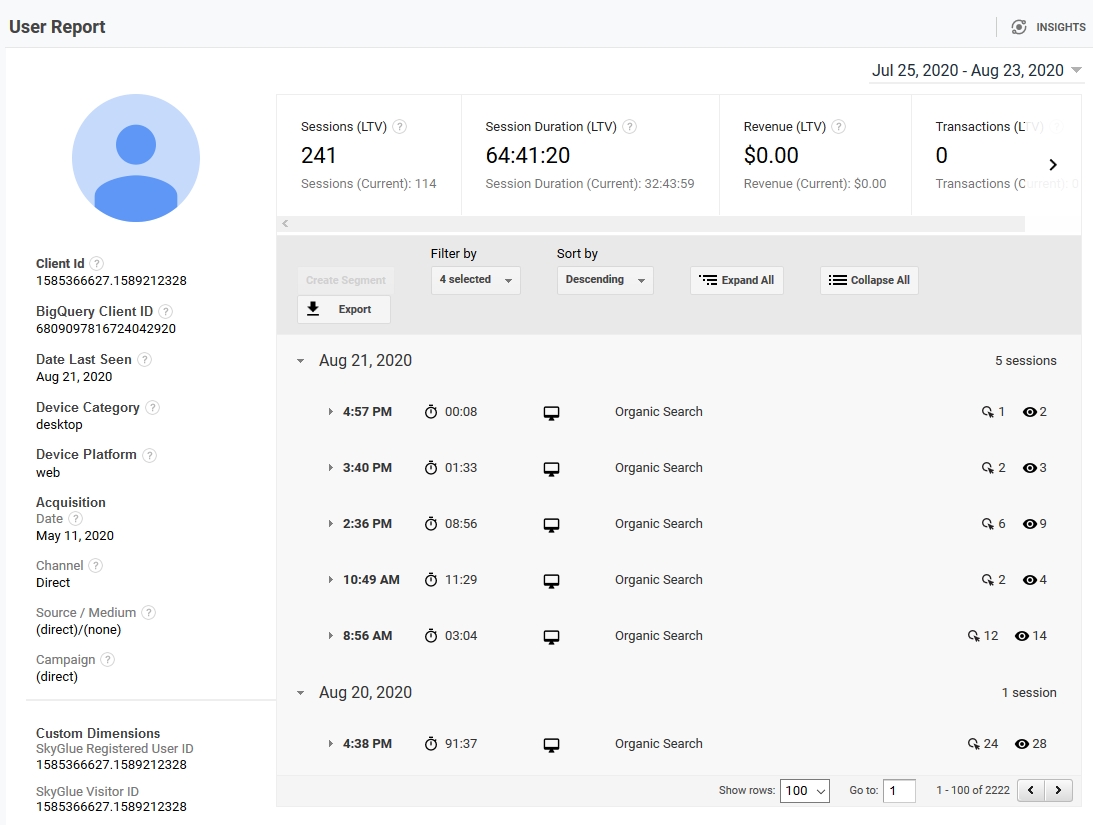Click the stopwatch icon for 91:37 duration
Screen dimensions: 1093x825
pyautogui.click(x=431, y=743)
